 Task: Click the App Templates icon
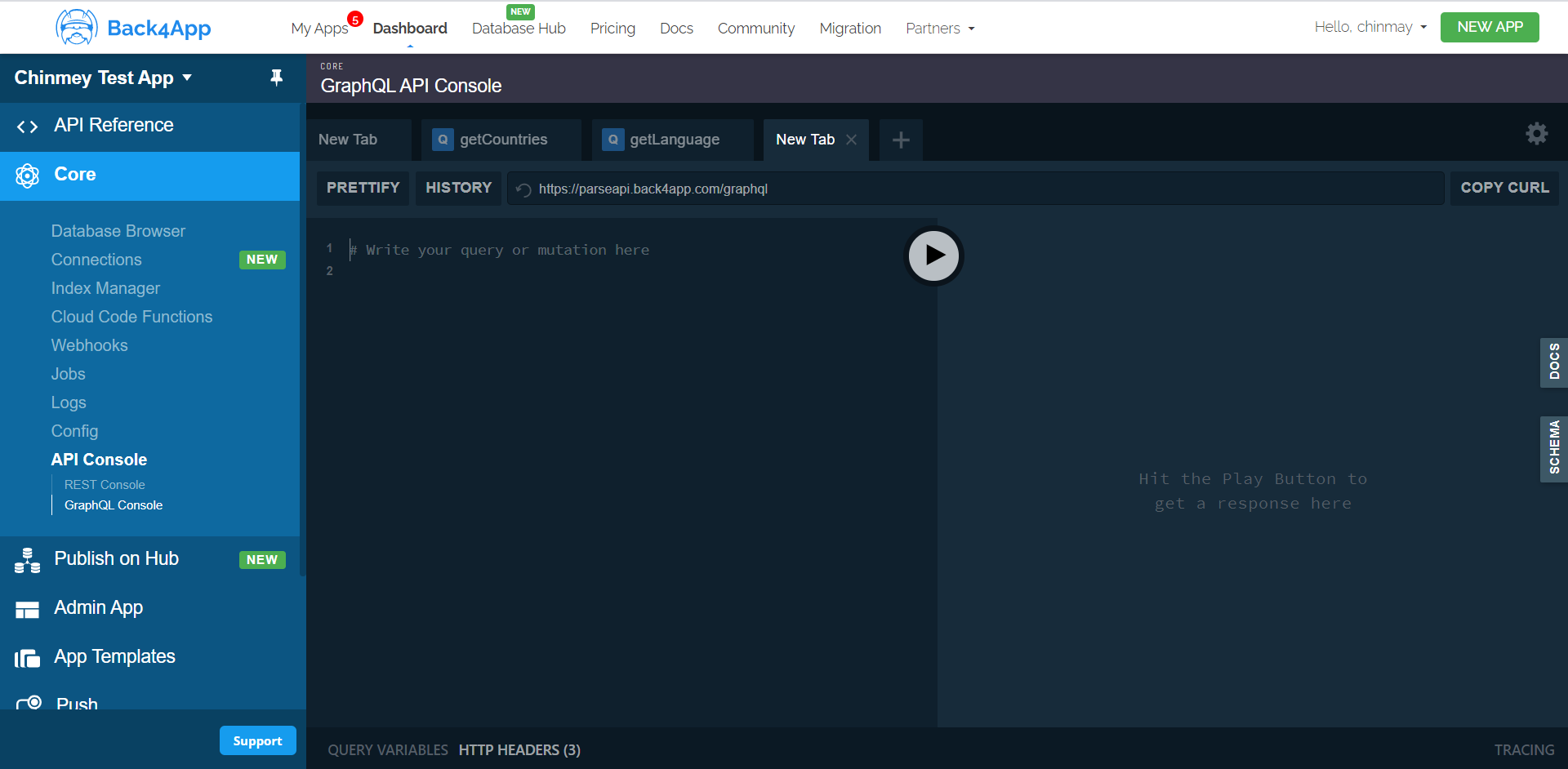pos(28,658)
